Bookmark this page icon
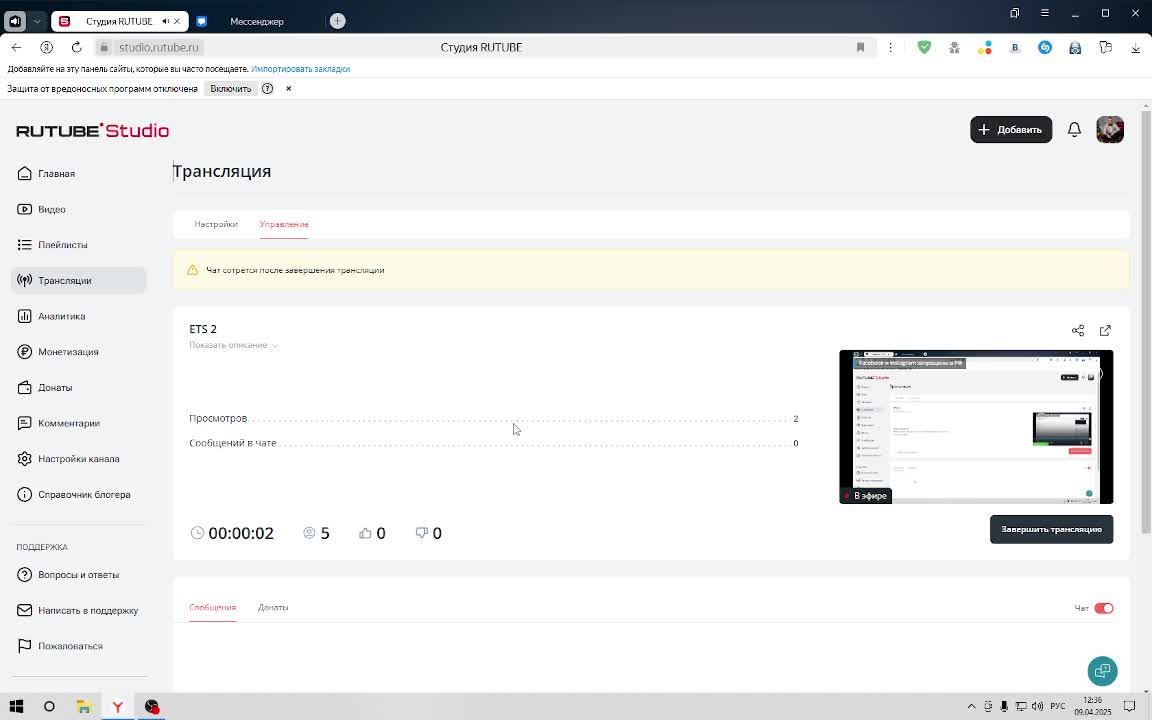This screenshot has height=720, width=1152. click(x=860, y=47)
